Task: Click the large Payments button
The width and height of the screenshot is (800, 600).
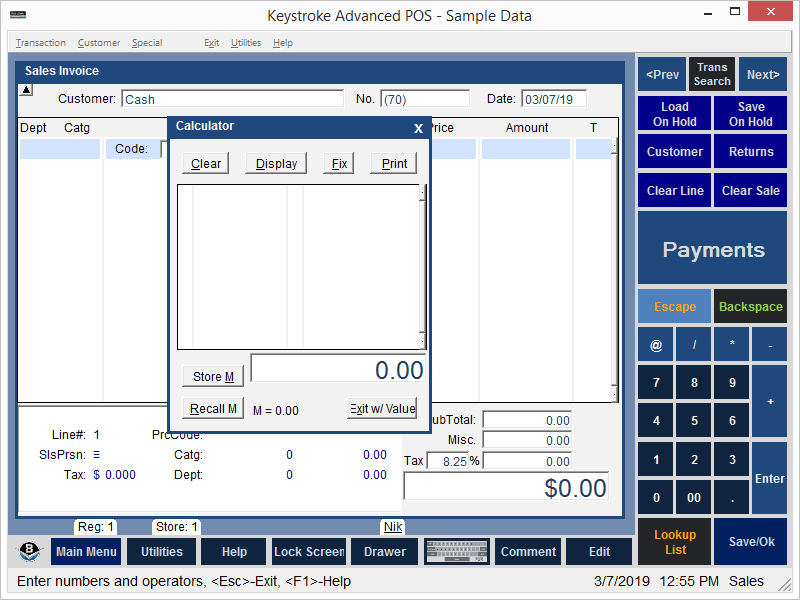Action: 712,250
